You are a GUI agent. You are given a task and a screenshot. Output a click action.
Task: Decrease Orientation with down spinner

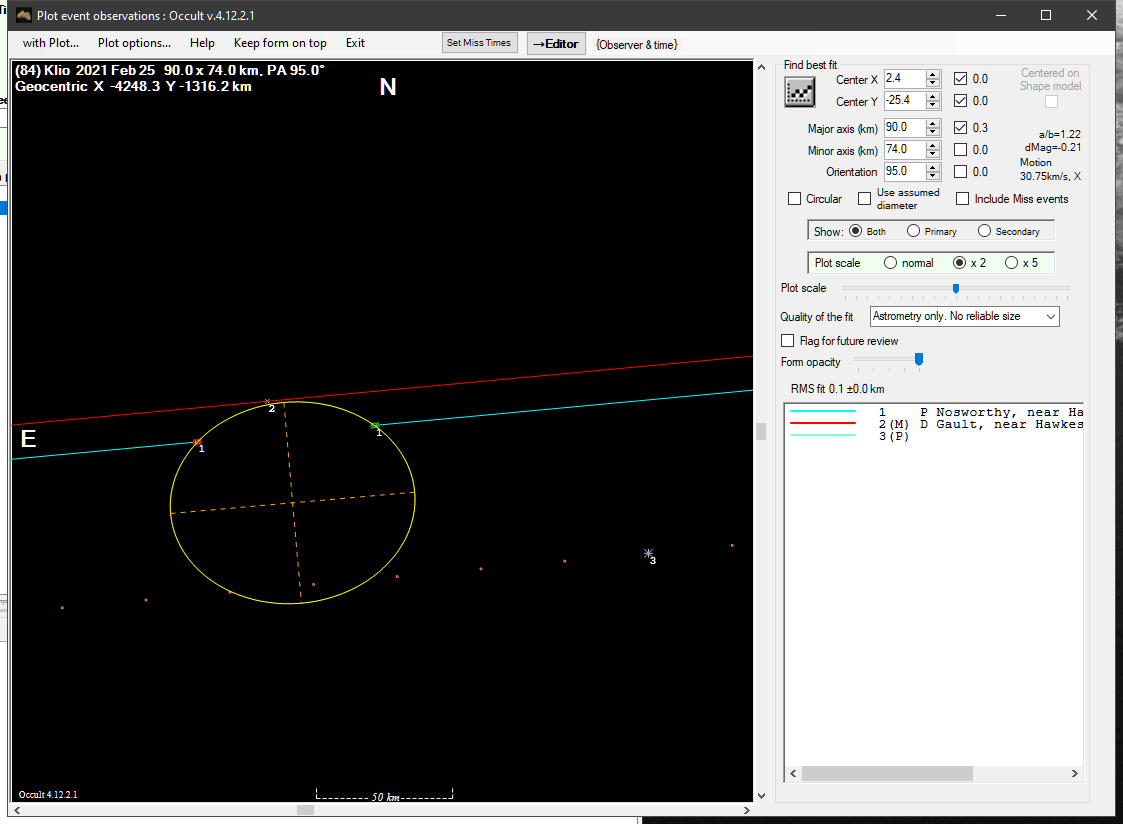(932, 176)
